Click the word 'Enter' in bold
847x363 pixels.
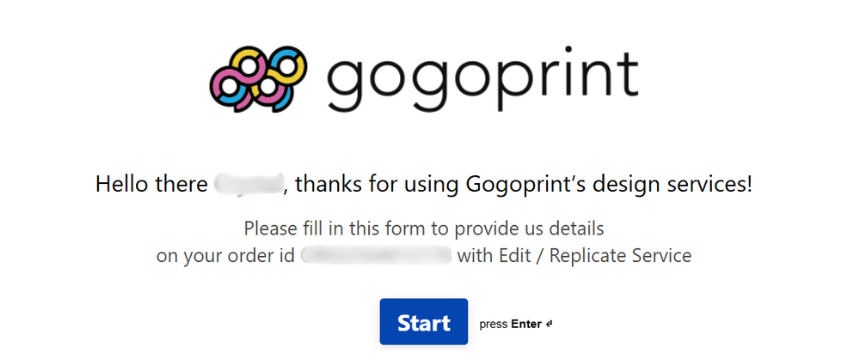(526, 324)
